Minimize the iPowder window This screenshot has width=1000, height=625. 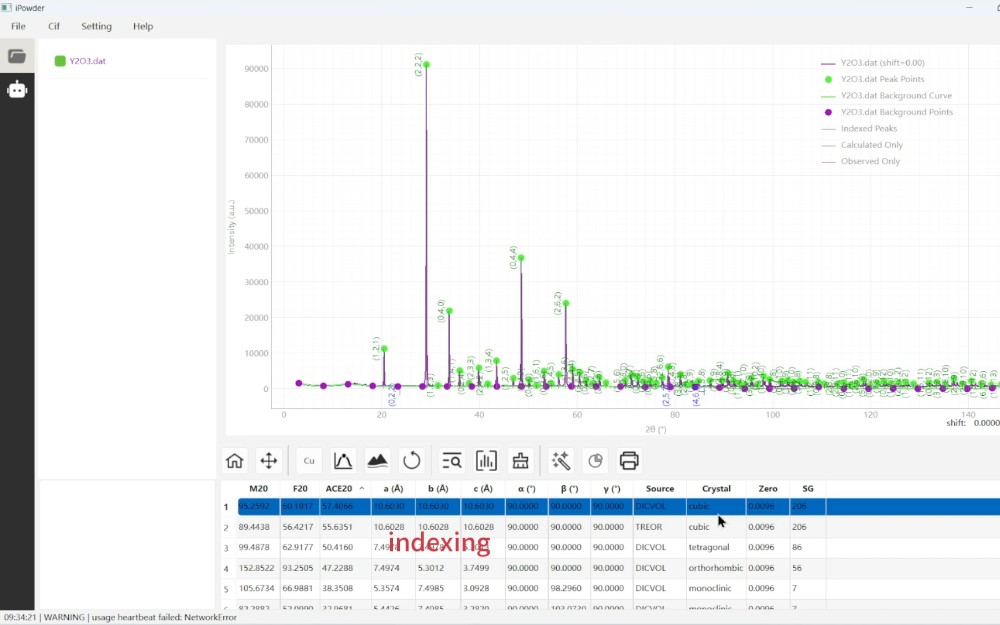pyautogui.click(x=969, y=8)
